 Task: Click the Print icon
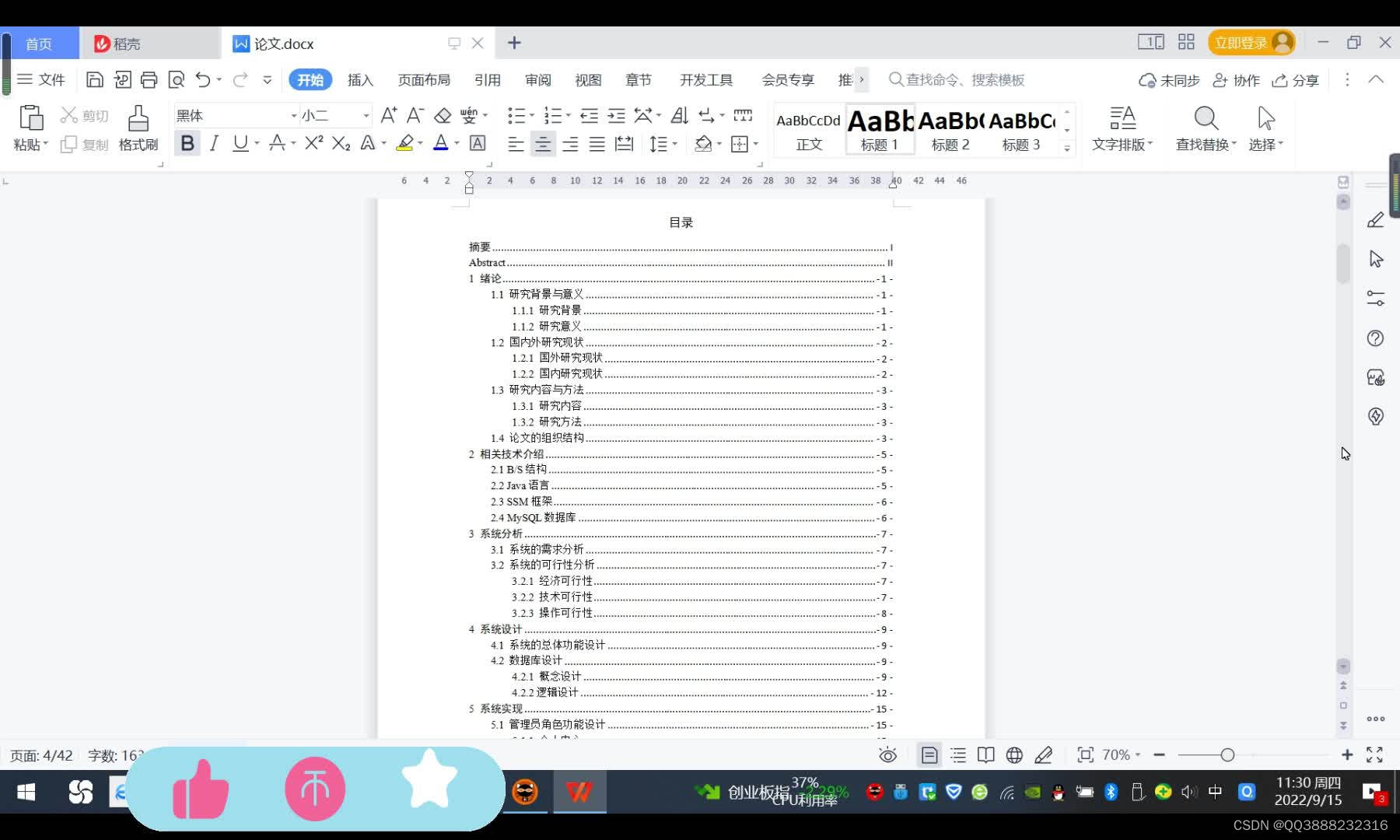click(x=149, y=79)
